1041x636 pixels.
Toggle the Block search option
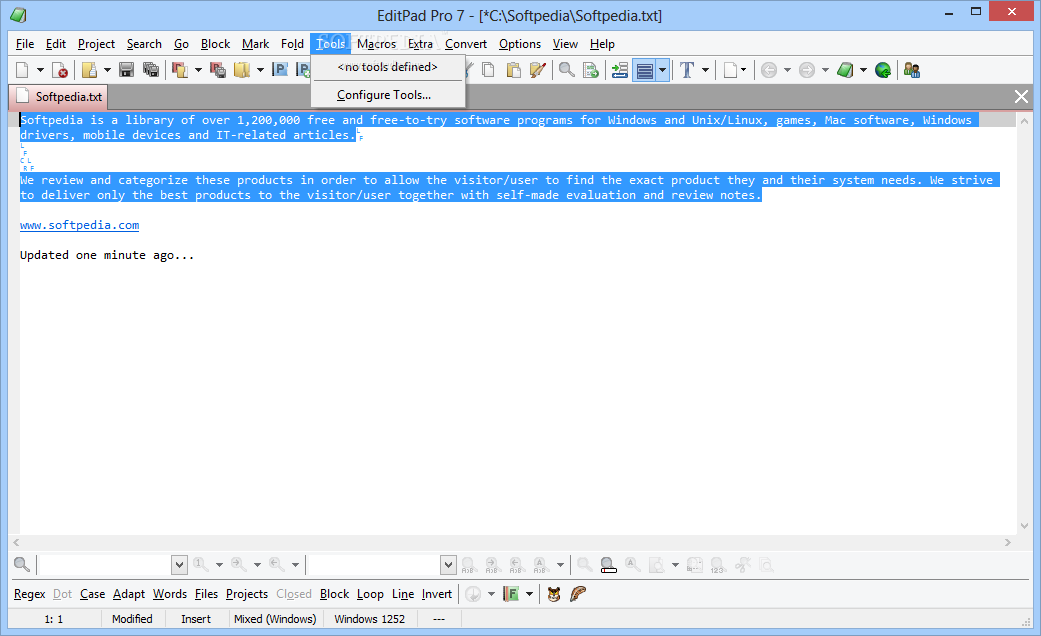point(335,594)
